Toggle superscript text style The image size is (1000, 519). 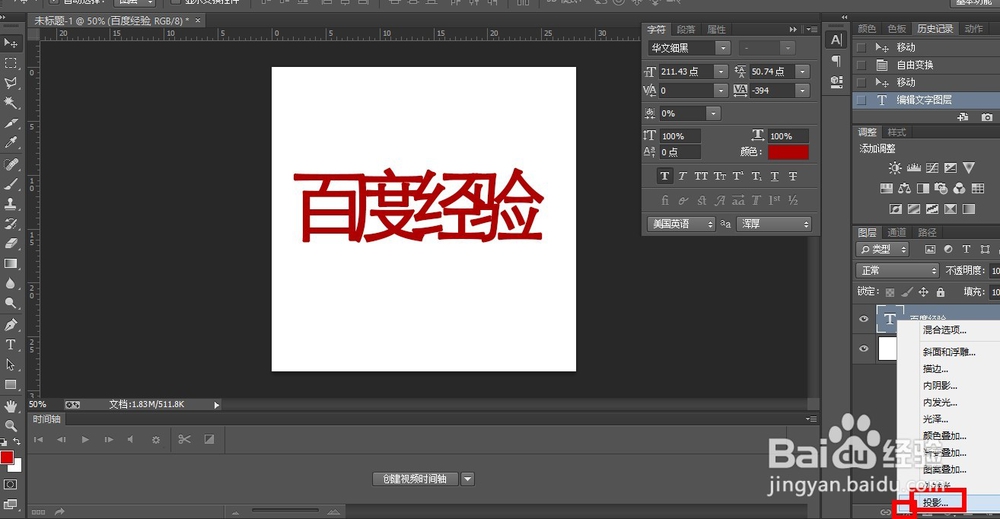tap(738, 176)
